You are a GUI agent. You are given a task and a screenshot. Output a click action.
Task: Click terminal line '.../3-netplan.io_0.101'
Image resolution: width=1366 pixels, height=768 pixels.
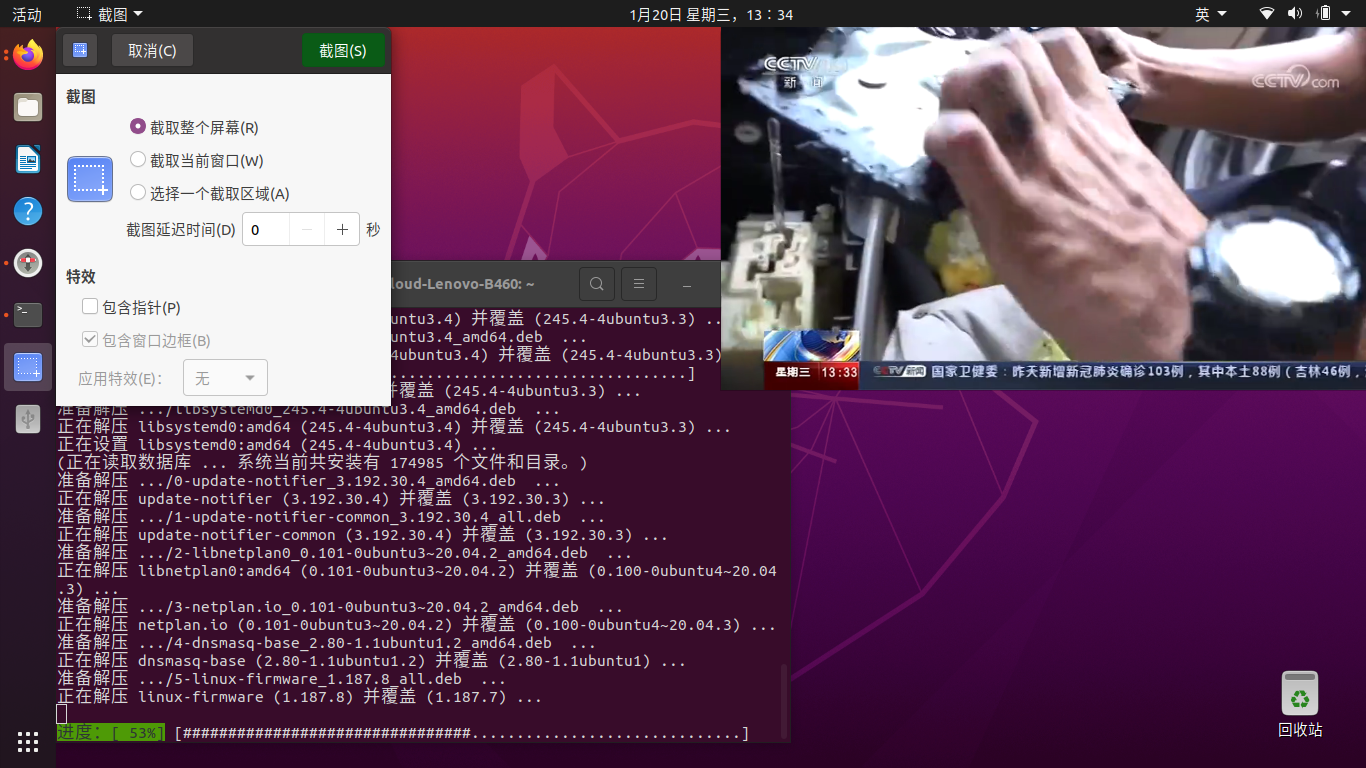(x=340, y=607)
